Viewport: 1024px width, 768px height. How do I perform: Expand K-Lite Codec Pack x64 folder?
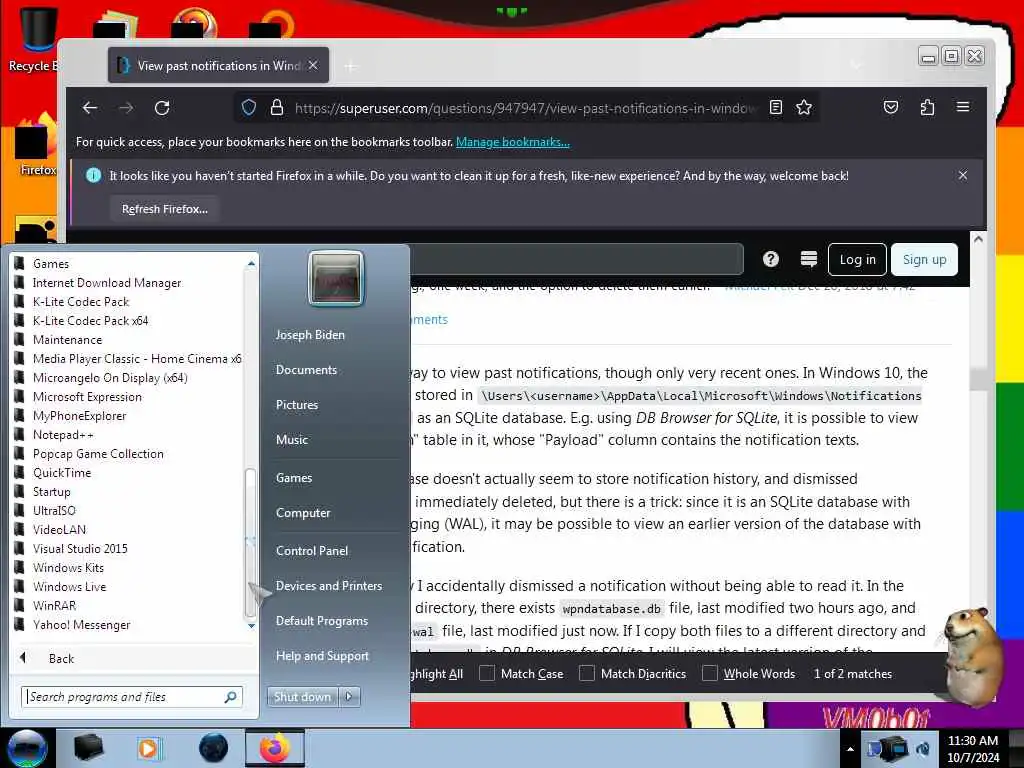point(90,321)
